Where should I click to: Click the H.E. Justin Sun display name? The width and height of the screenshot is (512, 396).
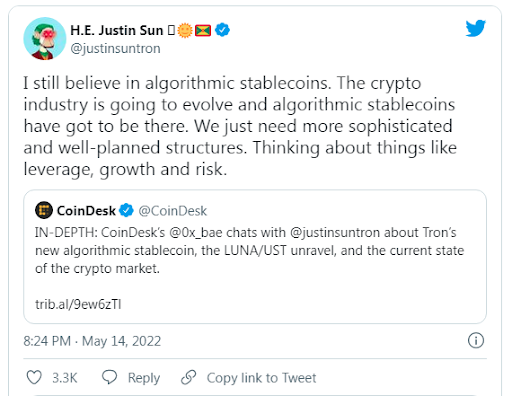point(117,30)
